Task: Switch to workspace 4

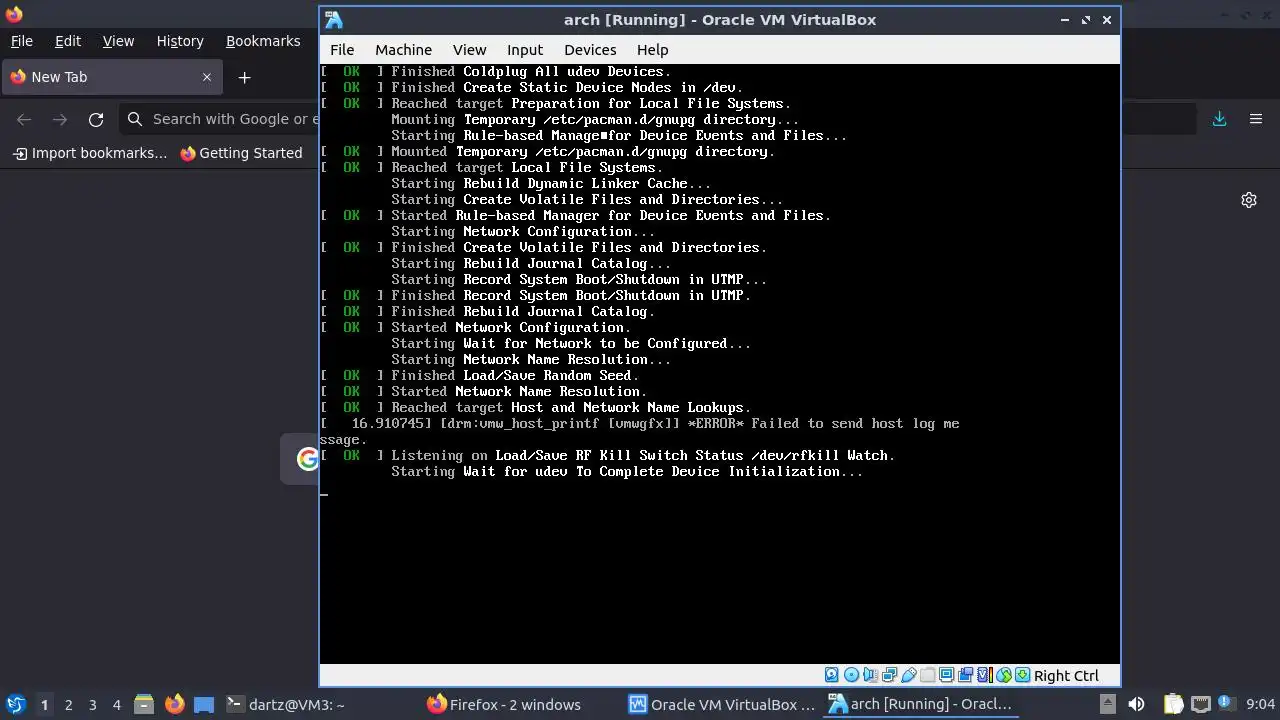Action: (x=116, y=704)
